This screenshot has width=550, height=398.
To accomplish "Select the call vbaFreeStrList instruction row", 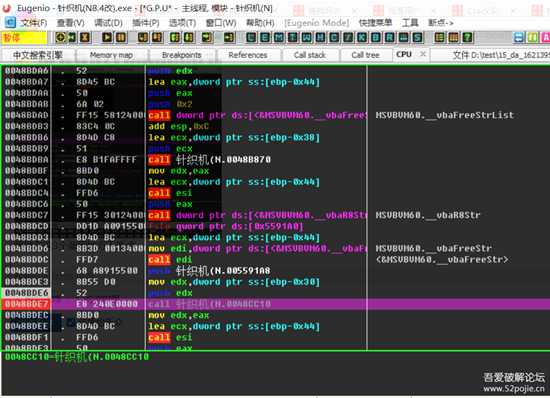I will coord(275,115).
